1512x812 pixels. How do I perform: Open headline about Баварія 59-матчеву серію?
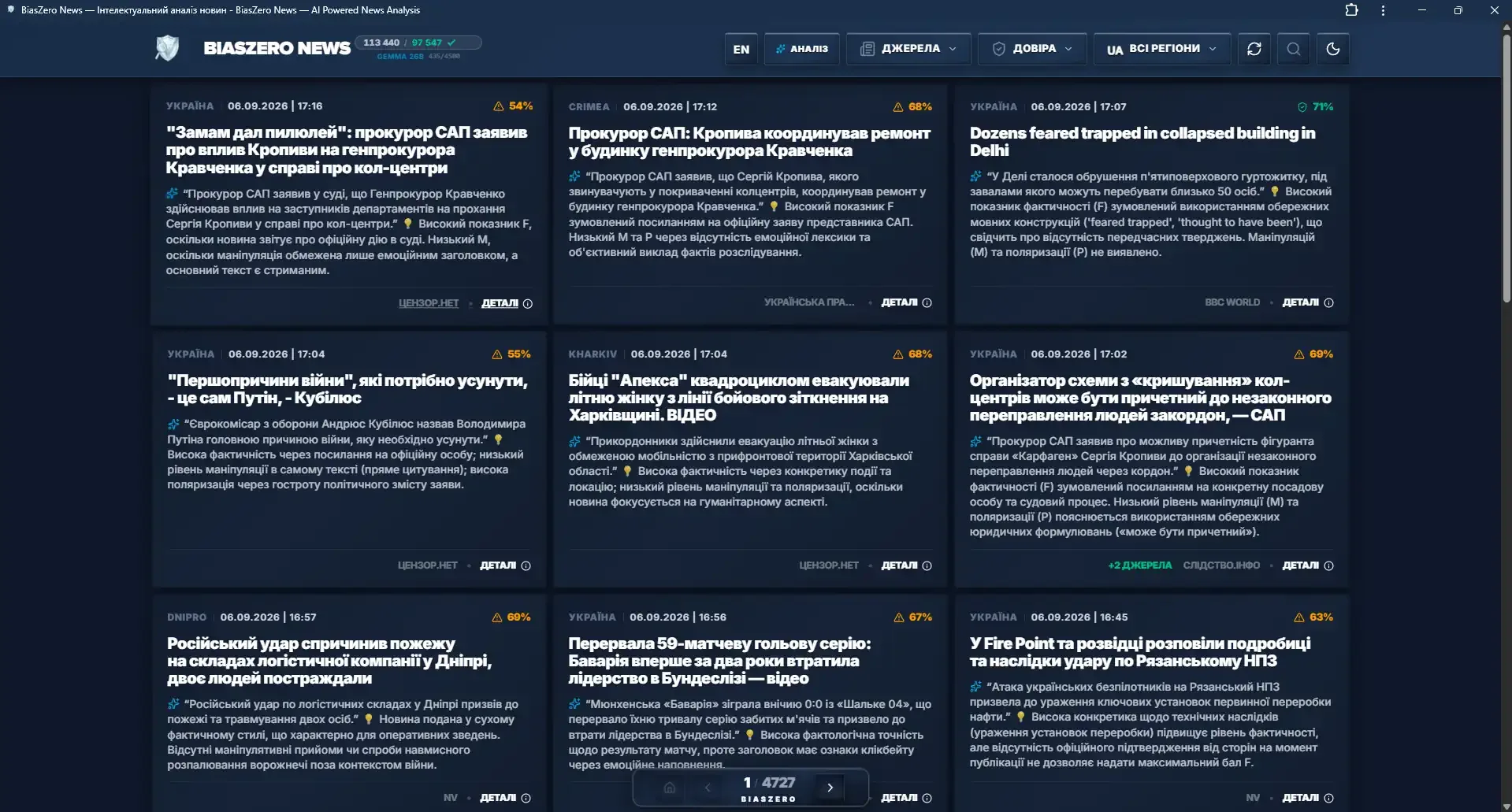719,661
